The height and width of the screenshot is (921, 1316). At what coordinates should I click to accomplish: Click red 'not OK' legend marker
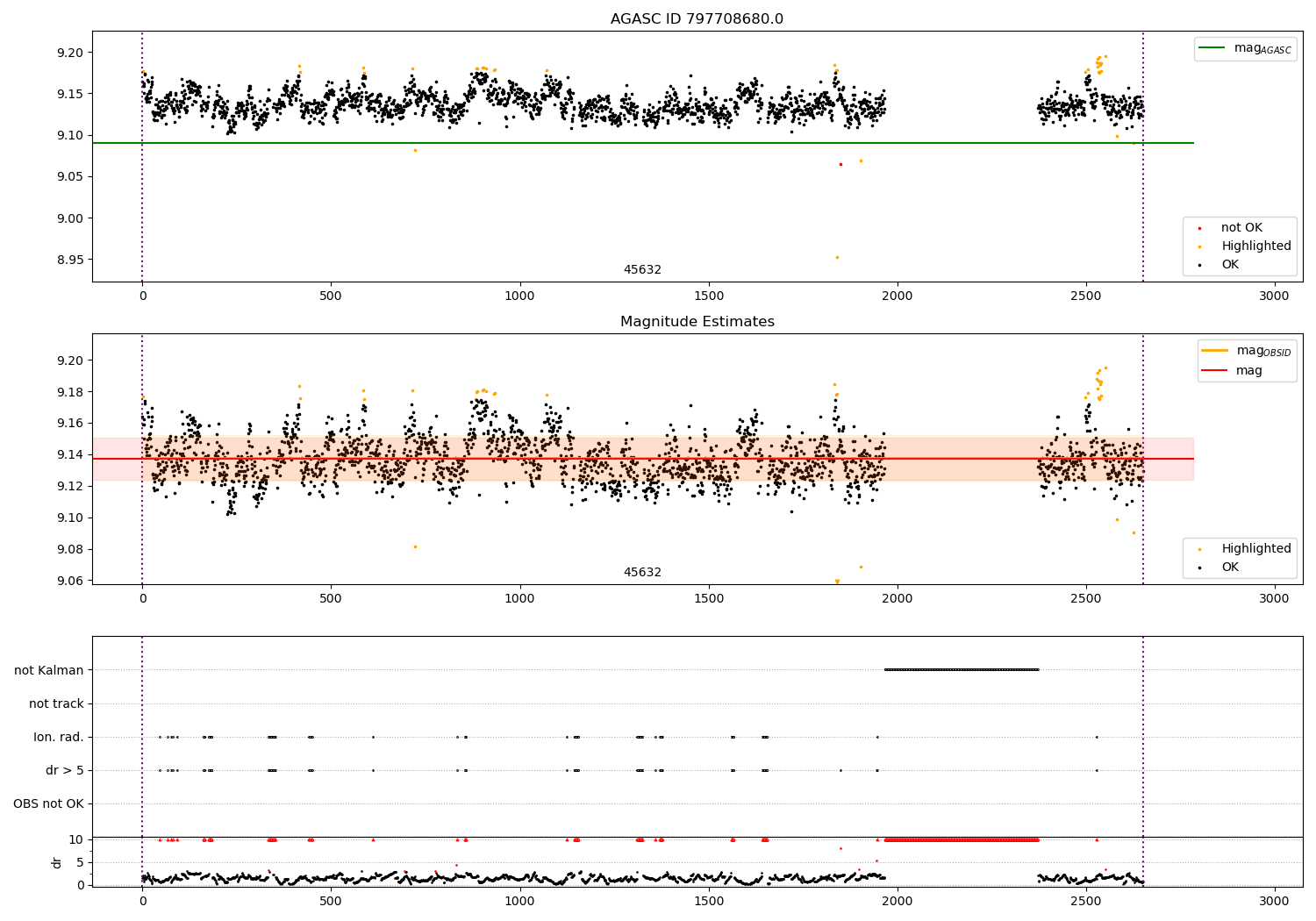coord(1200,228)
